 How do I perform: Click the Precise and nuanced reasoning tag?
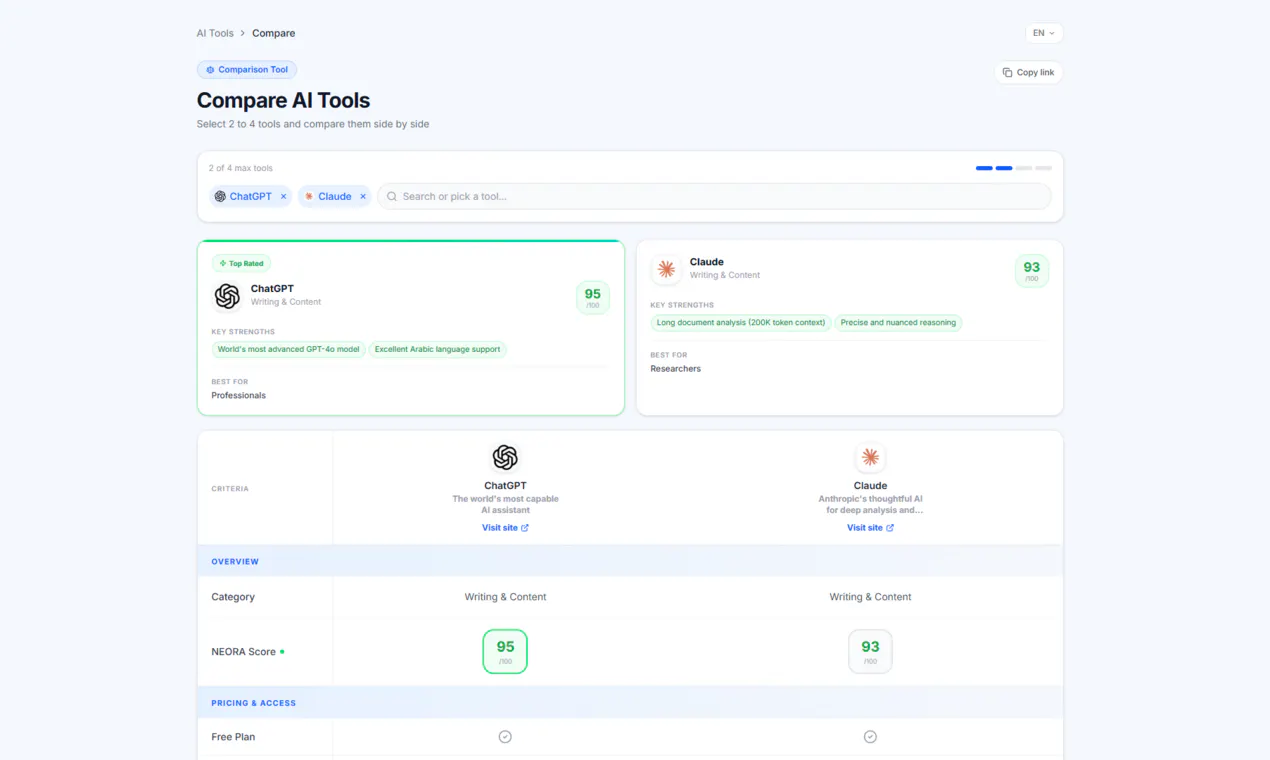[x=898, y=322]
